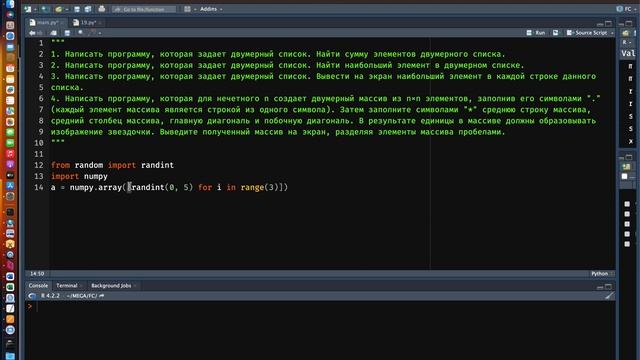Close the main.py tab
This screenshot has height=360, width=640.
[62, 23]
